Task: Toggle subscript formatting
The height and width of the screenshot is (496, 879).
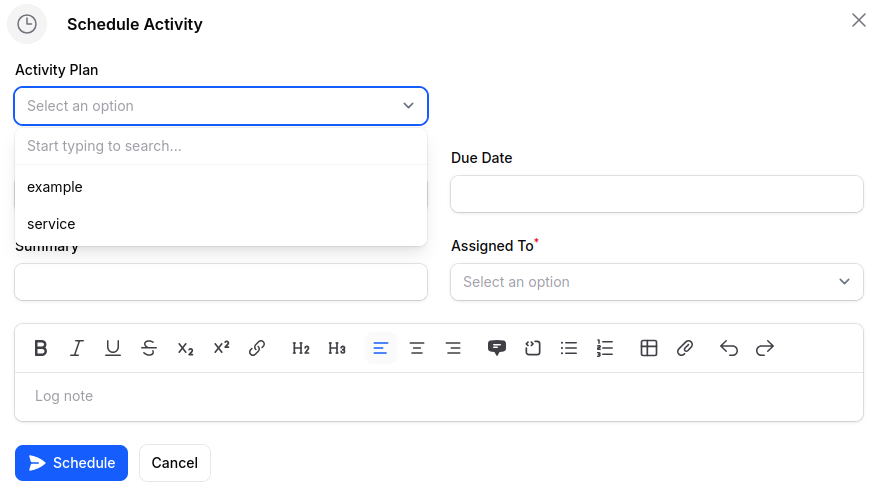Action: [x=185, y=348]
